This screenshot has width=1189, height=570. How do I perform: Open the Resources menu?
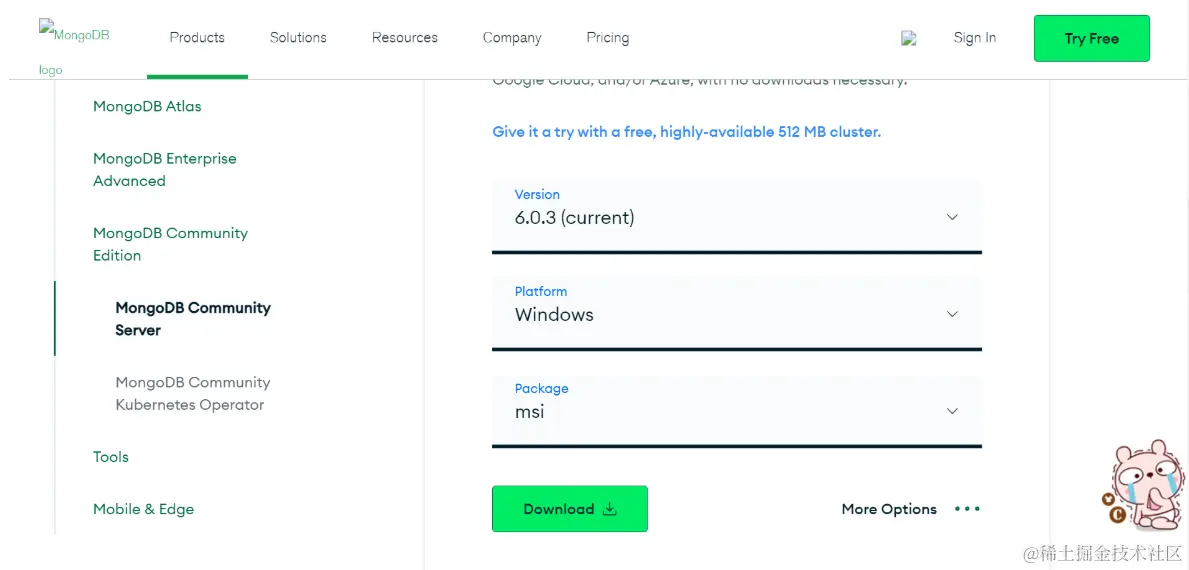405,38
